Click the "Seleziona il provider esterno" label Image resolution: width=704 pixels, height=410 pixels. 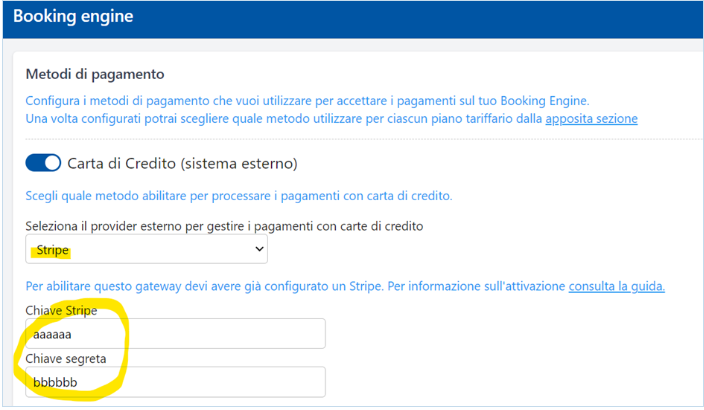click(x=224, y=226)
